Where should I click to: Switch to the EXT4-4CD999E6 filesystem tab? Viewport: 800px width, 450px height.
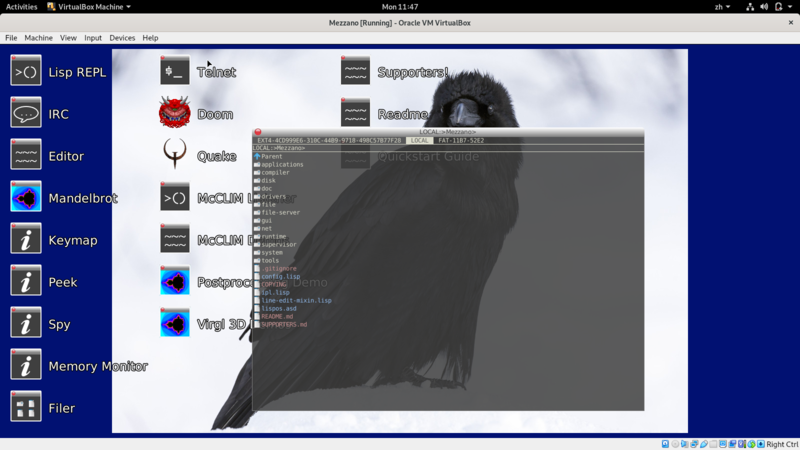point(329,140)
